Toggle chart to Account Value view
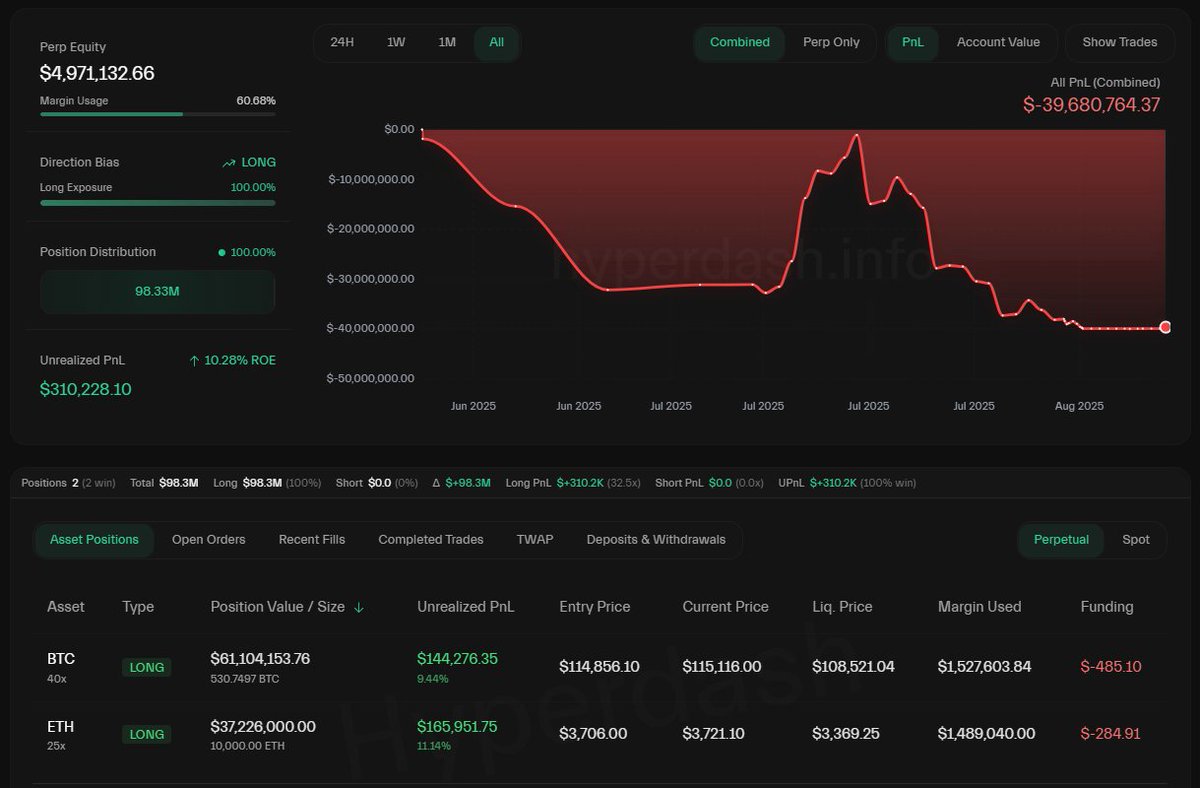The width and height of the screenshot is (1200, 788). point(998,42)
